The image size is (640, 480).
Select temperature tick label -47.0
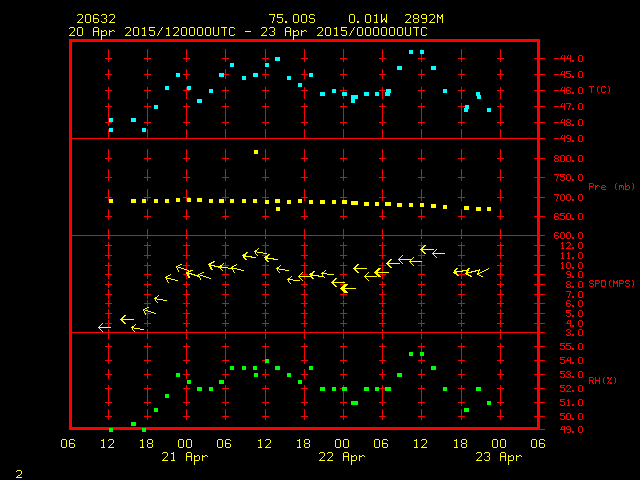point(569,107)
